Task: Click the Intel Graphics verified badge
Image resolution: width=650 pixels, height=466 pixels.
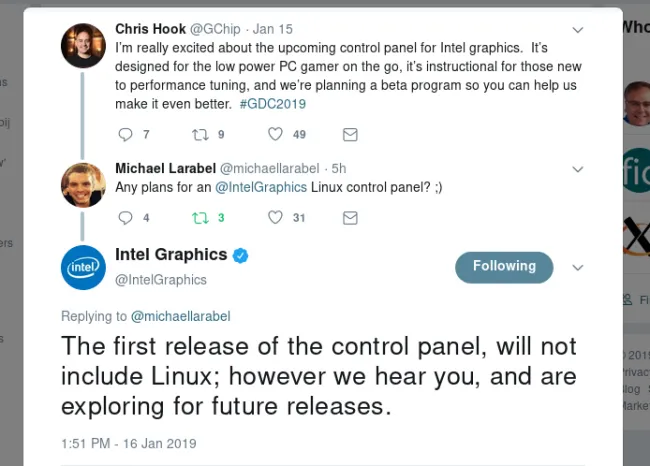Action: (240, 255)
